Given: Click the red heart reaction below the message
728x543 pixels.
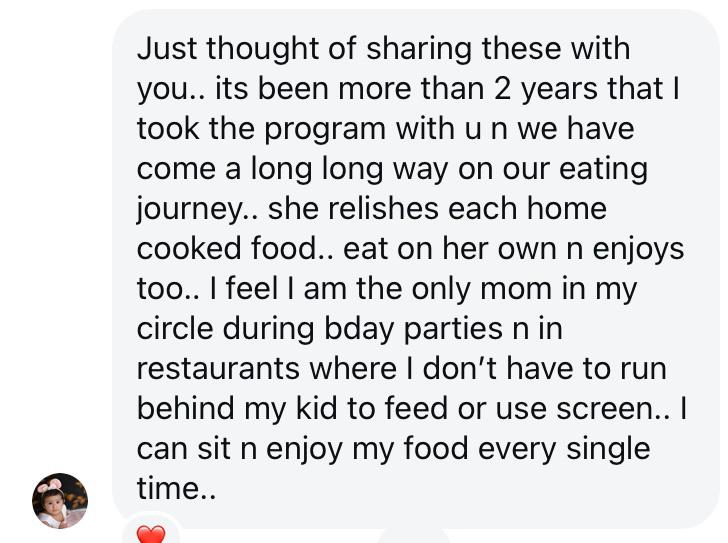Looking at the screenshot, I should pos(150,534).
